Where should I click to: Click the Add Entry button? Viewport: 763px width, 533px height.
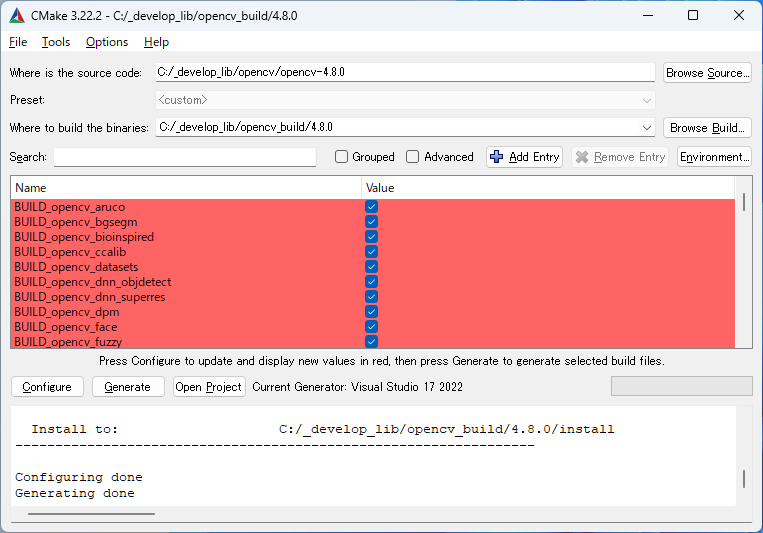coord(525,157)
